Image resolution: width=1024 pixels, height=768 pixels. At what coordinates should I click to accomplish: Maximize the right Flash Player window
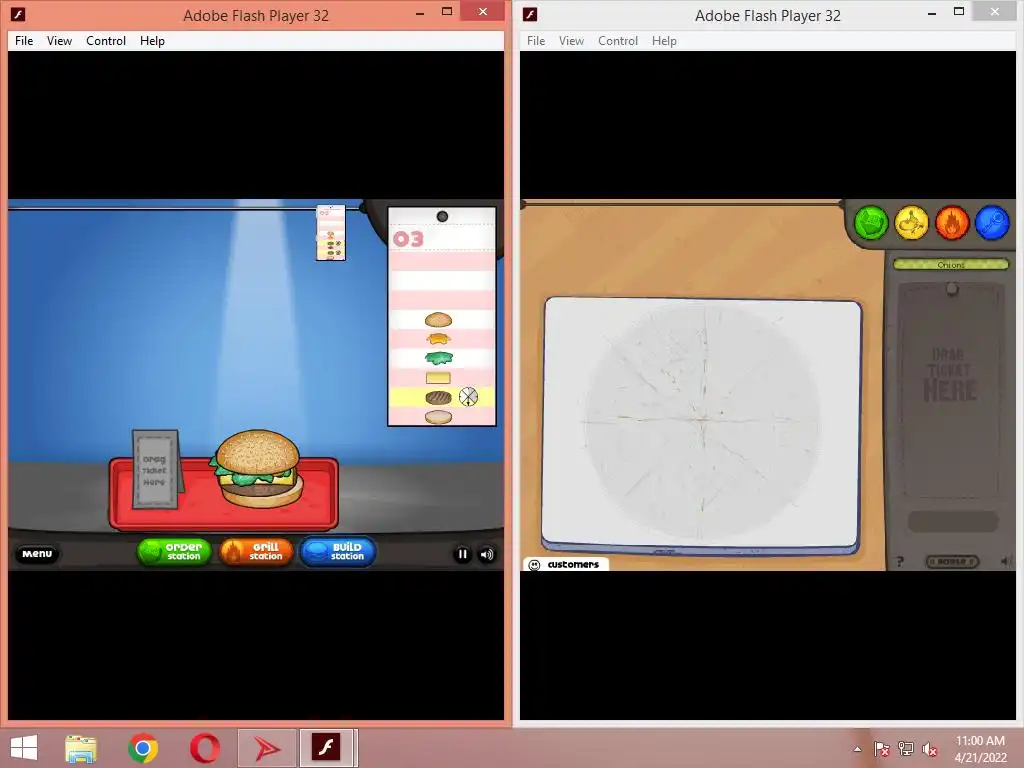pos(959,11)
